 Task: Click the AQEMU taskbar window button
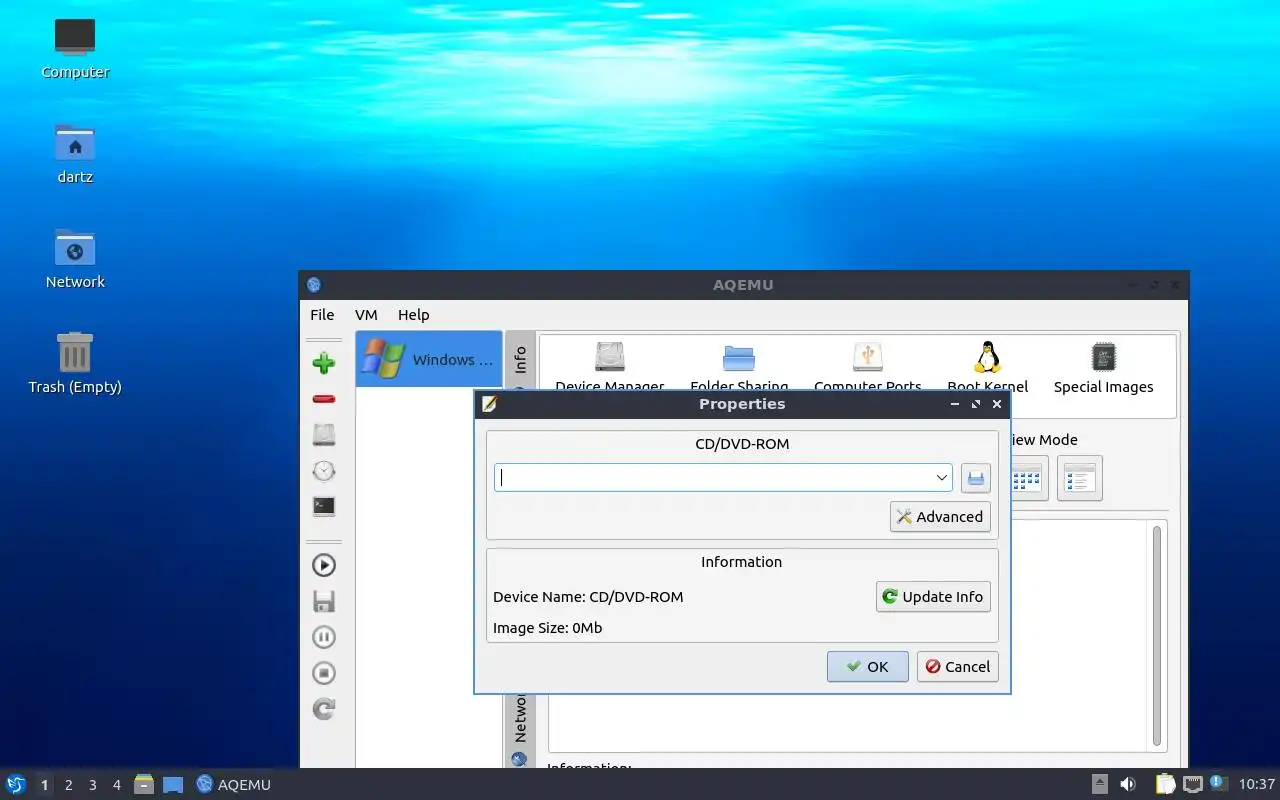coord(234,785)
